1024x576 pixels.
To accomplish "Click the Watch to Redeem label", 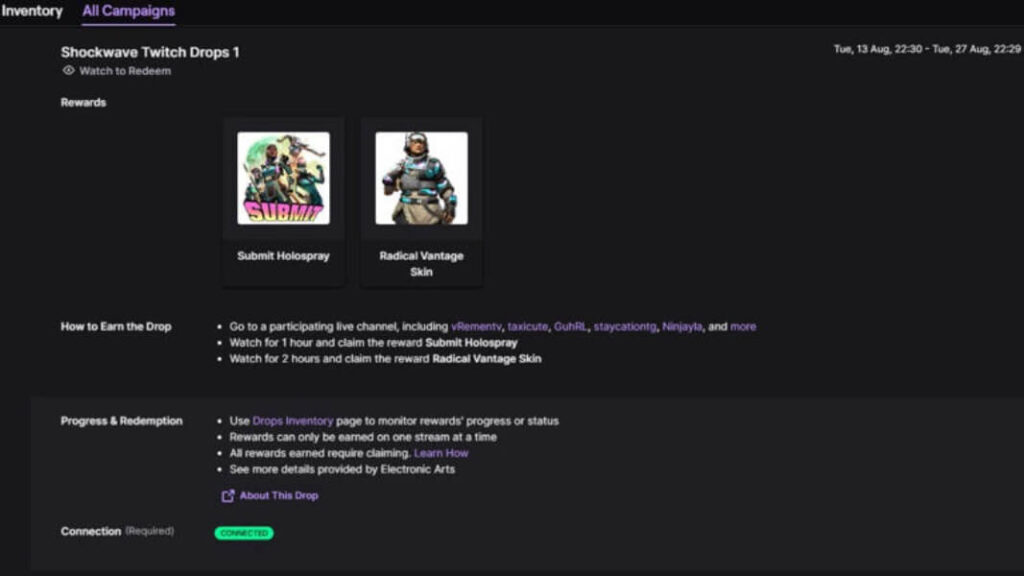I will click(x=125, y=71).
